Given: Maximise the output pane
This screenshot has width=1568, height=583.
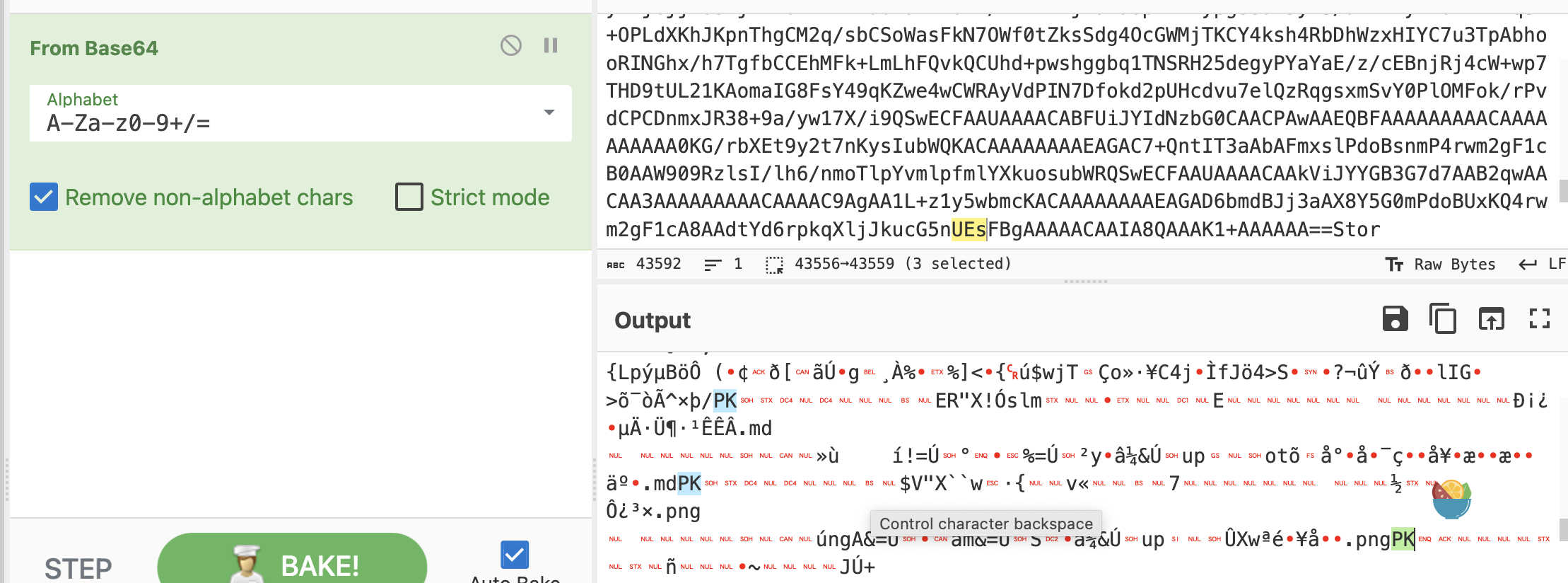Looking at the screenshot, I should click(1539, 319).
